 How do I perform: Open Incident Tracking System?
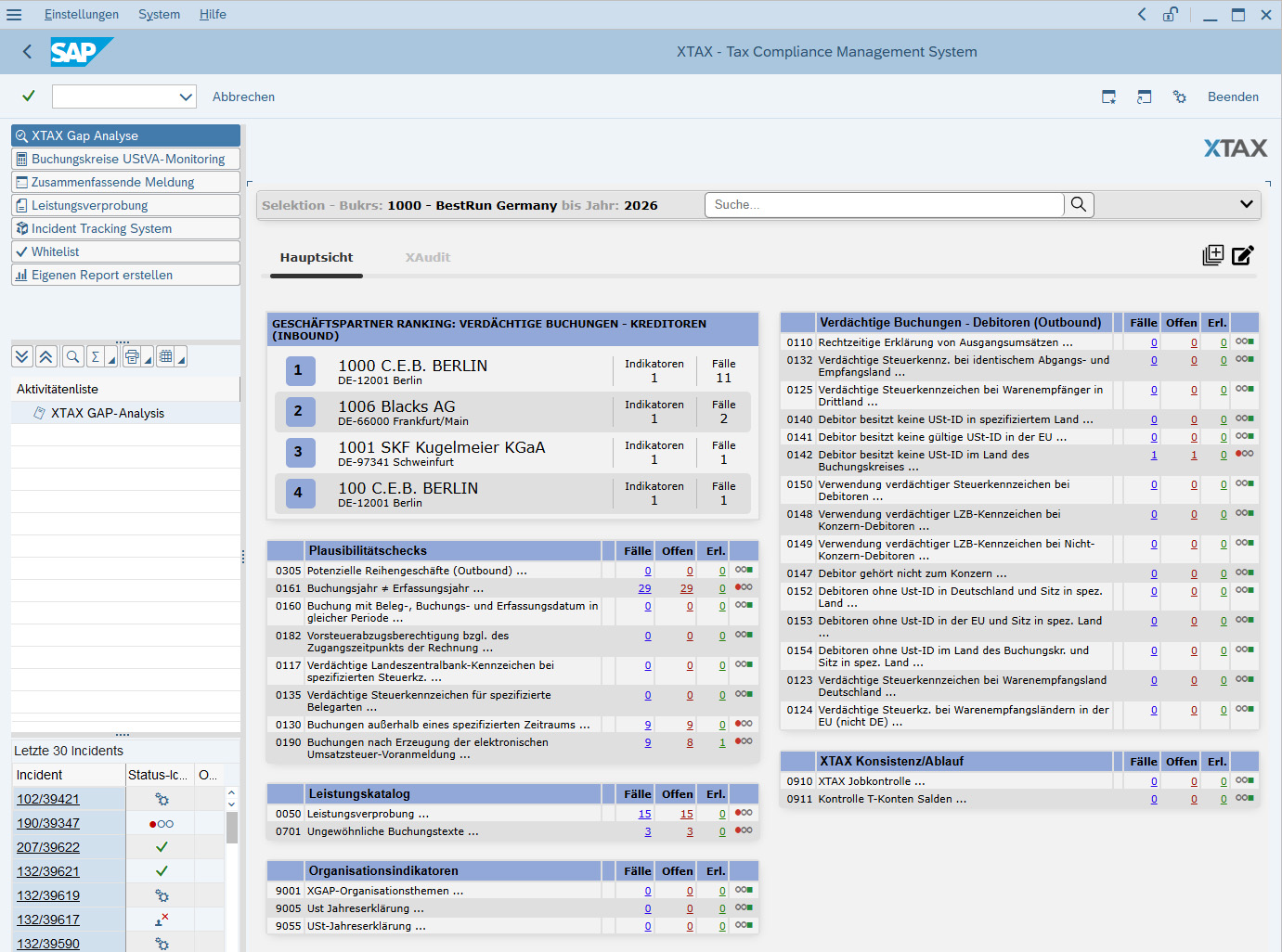click(x=125, y=228)
